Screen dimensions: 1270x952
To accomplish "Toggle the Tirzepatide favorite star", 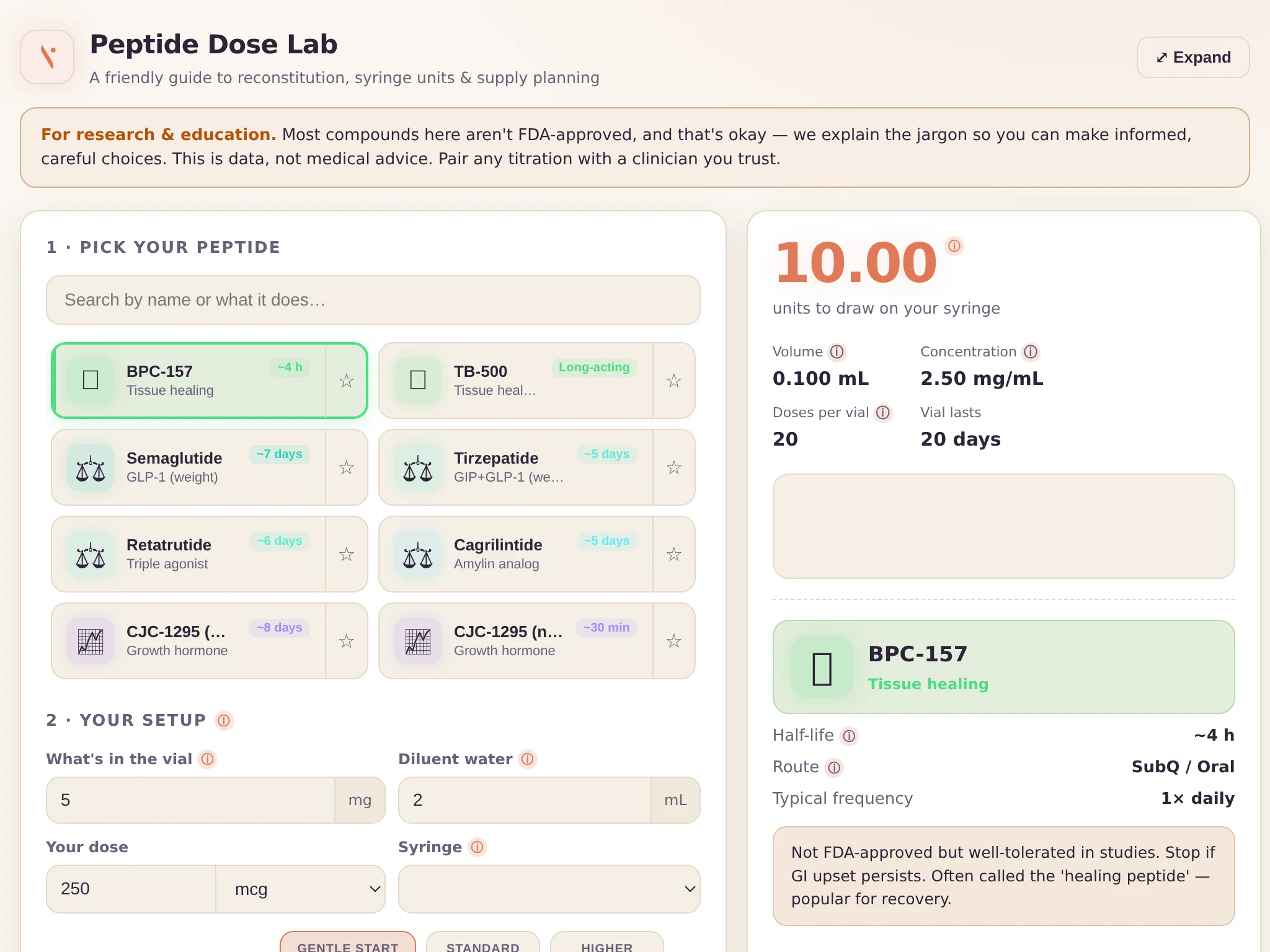I will click(x=674, y=467).
